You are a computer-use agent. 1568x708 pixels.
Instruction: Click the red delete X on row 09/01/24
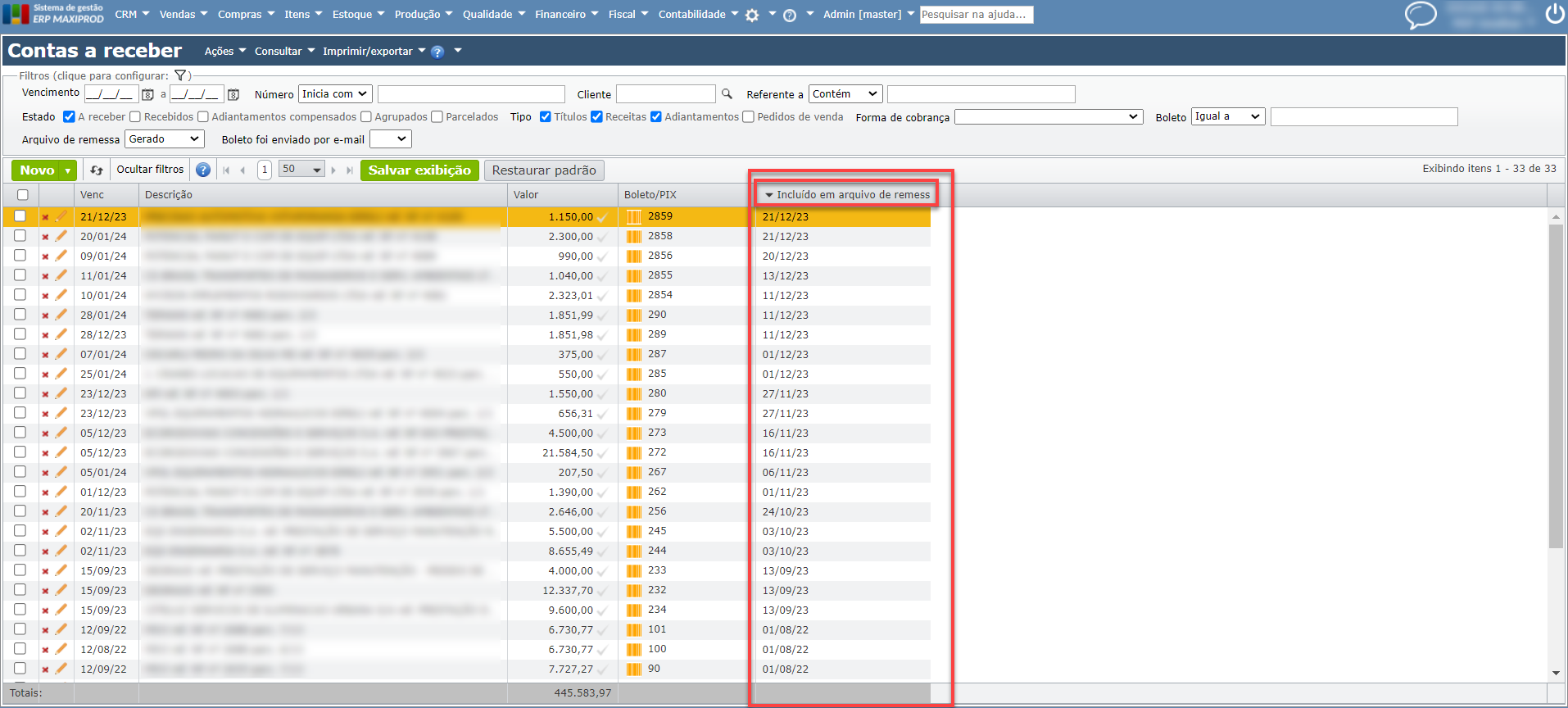[x=45, y=256]
